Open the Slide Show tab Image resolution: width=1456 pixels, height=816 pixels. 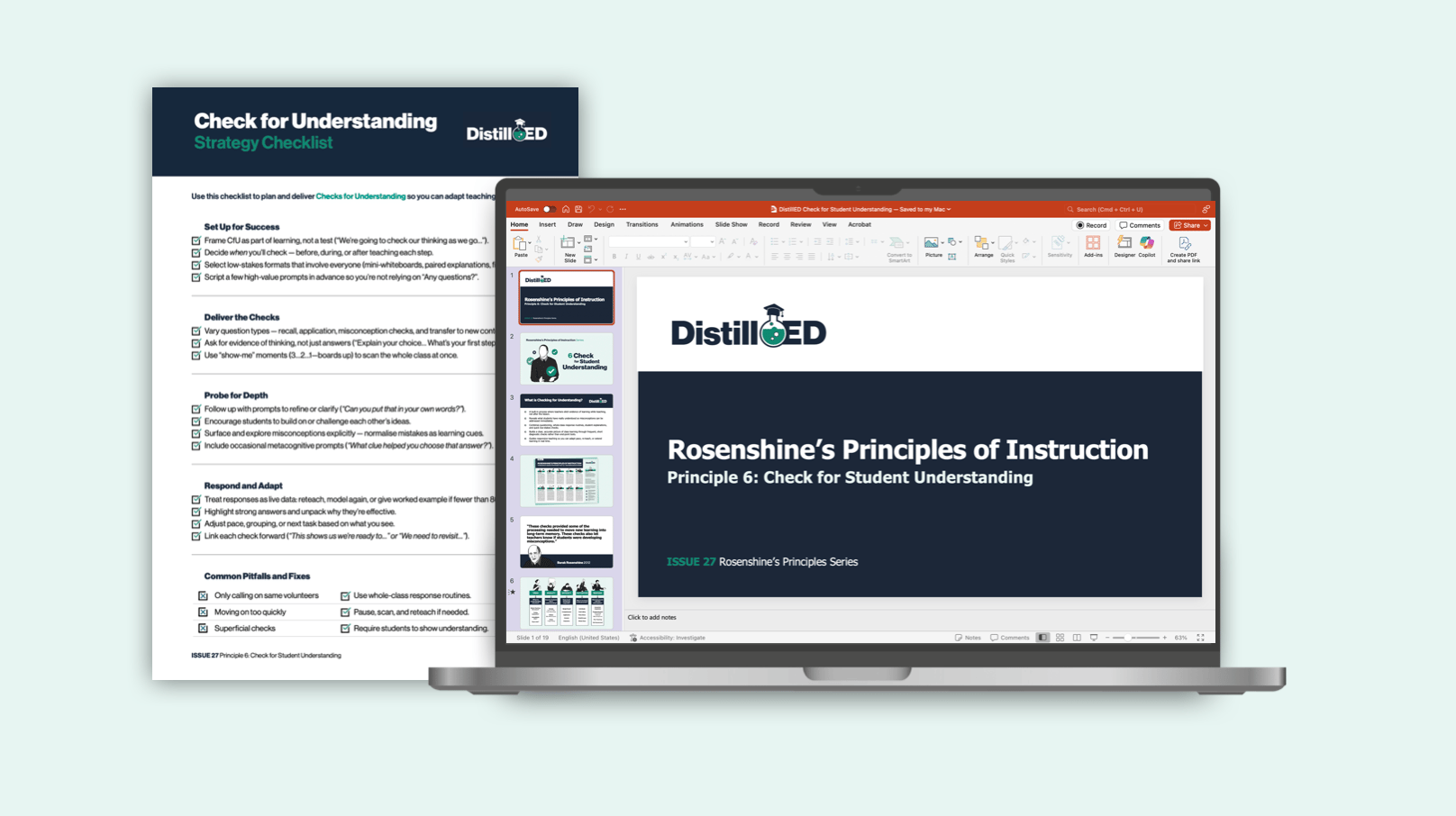pyautogui.click(x=731, y=224)
